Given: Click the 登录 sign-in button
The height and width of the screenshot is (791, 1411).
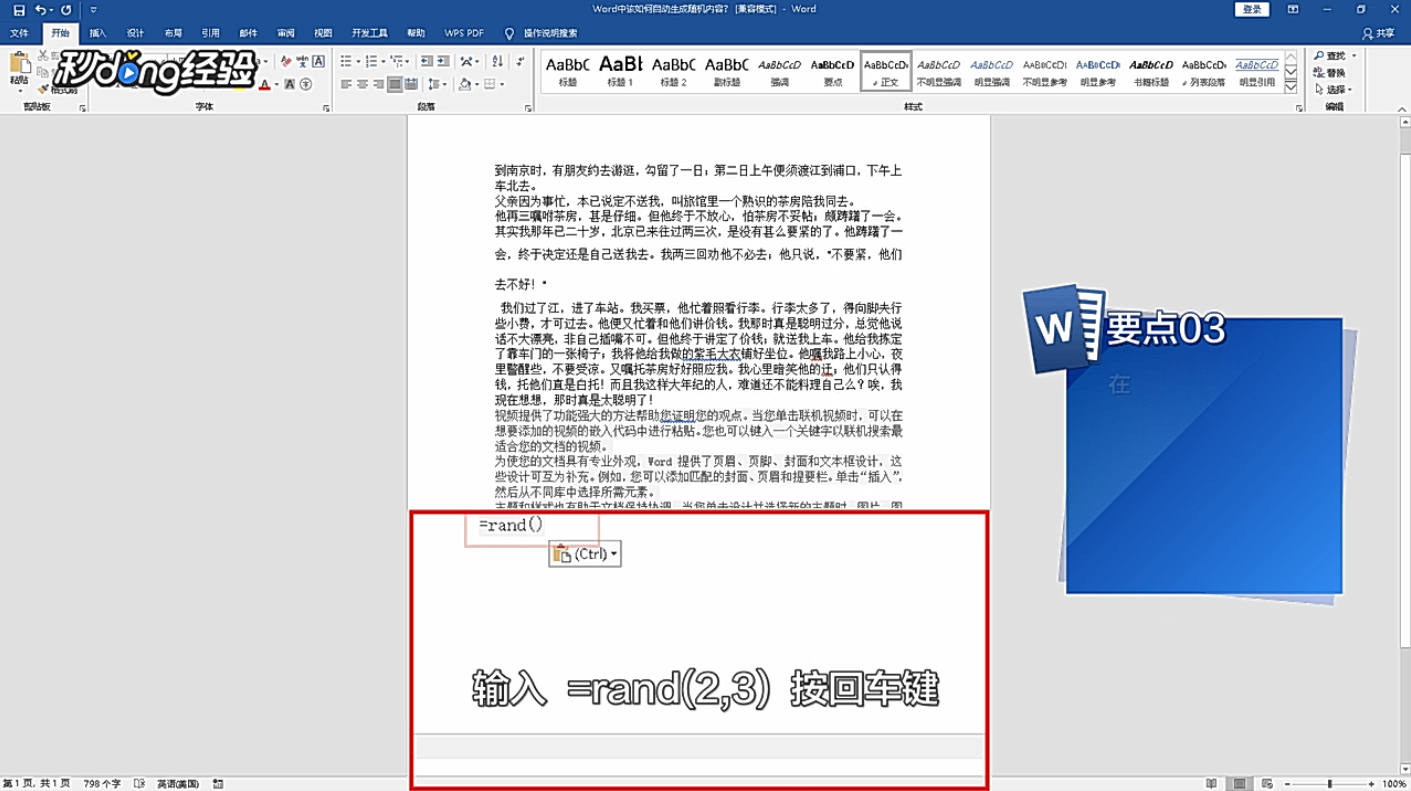Looking at the screenshot, I should click(x=1252, y=9).
